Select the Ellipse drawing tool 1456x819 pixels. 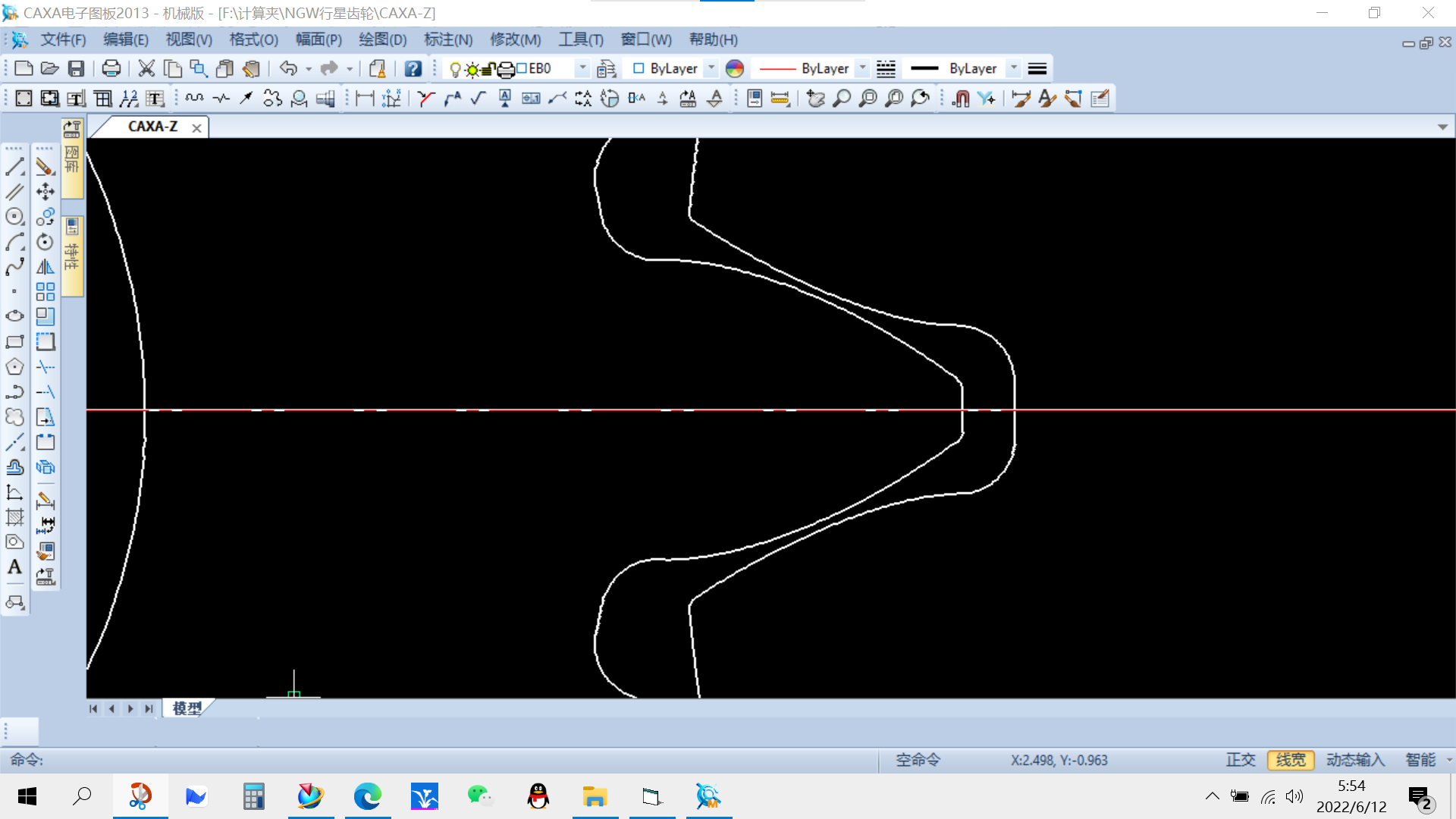15,316
